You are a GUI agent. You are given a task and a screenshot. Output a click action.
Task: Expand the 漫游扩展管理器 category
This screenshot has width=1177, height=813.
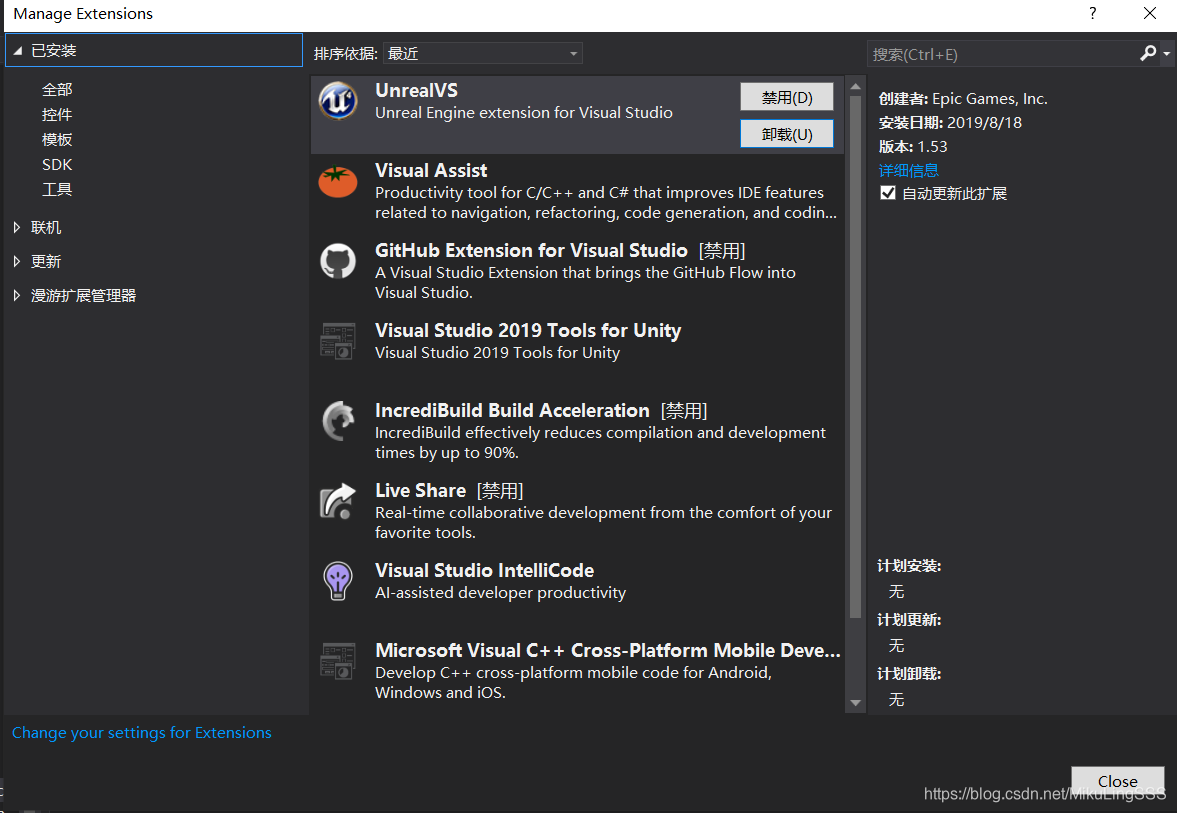click(x=17, y=296)
